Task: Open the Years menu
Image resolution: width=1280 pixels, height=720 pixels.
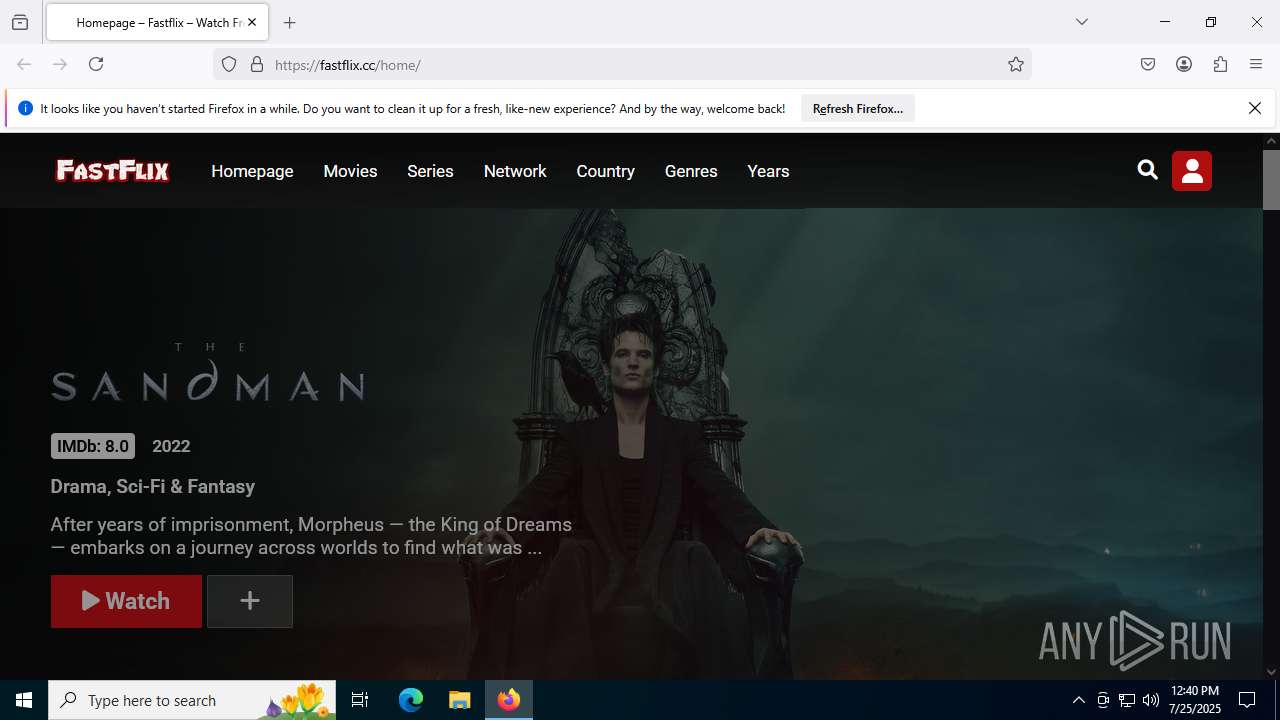Action: tap(768, 171)
